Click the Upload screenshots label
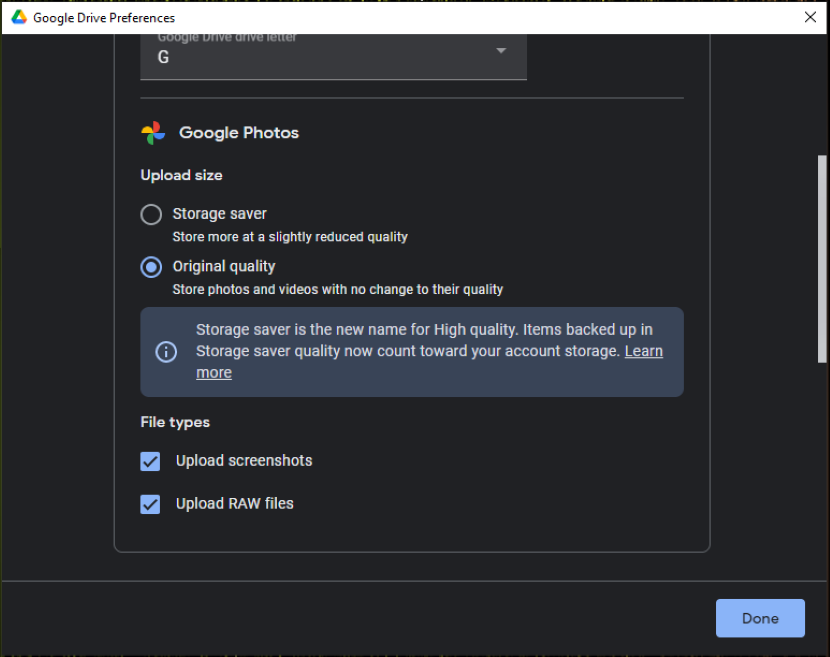The image size is (830, 657). [x=244, y=461]
